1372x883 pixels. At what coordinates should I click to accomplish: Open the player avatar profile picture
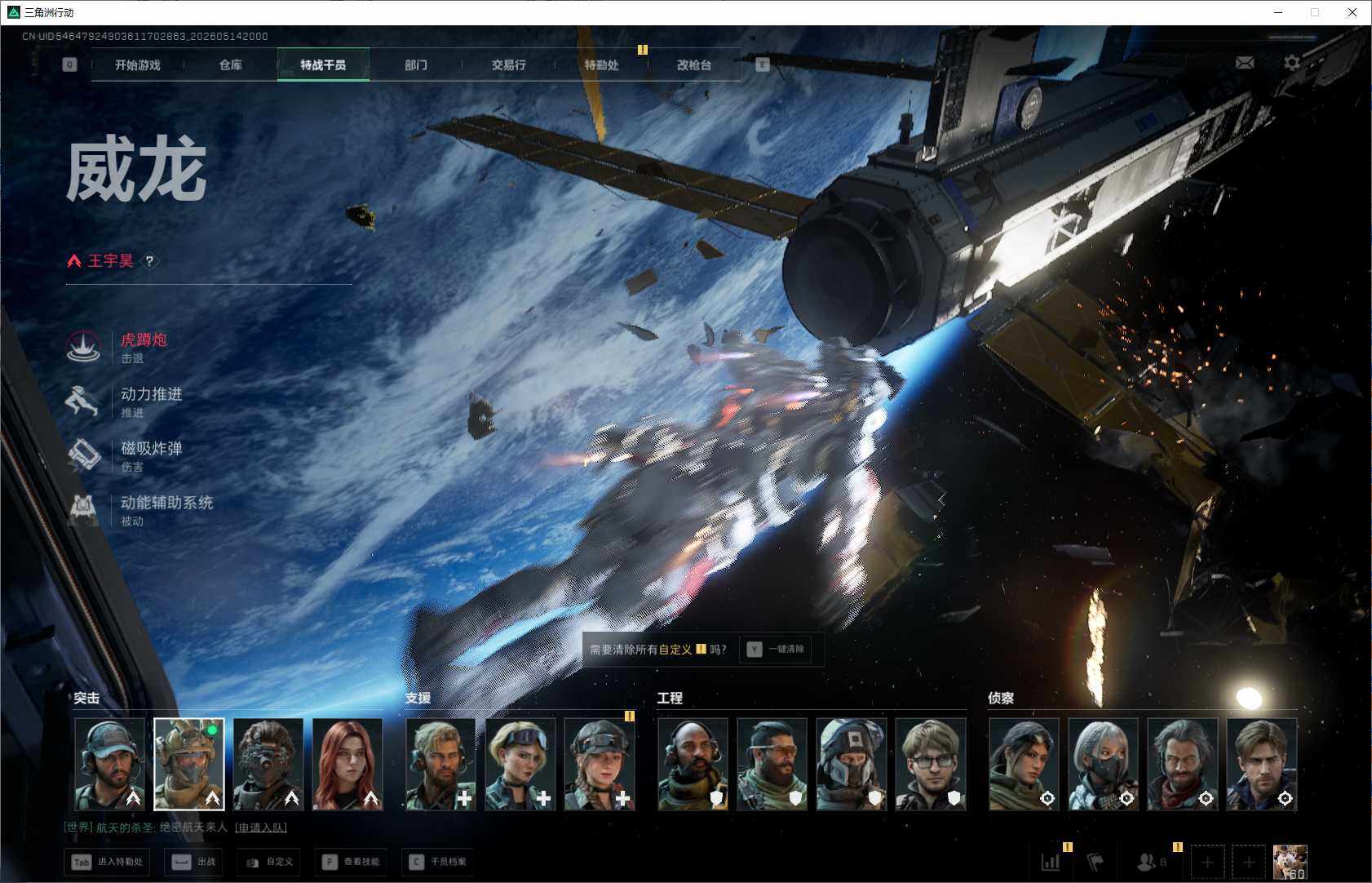coord(1290,862)
